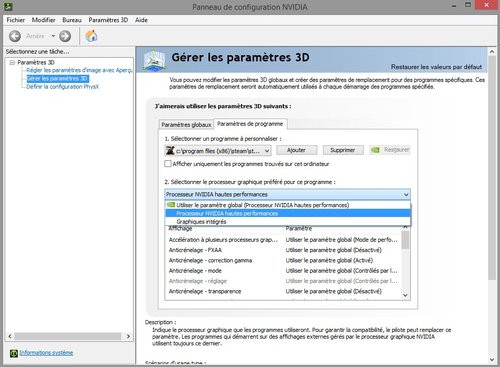Select Régler les paramètres d'image avec Aperçu
This screenshot has width=500, height=367.
click(79, 70)
